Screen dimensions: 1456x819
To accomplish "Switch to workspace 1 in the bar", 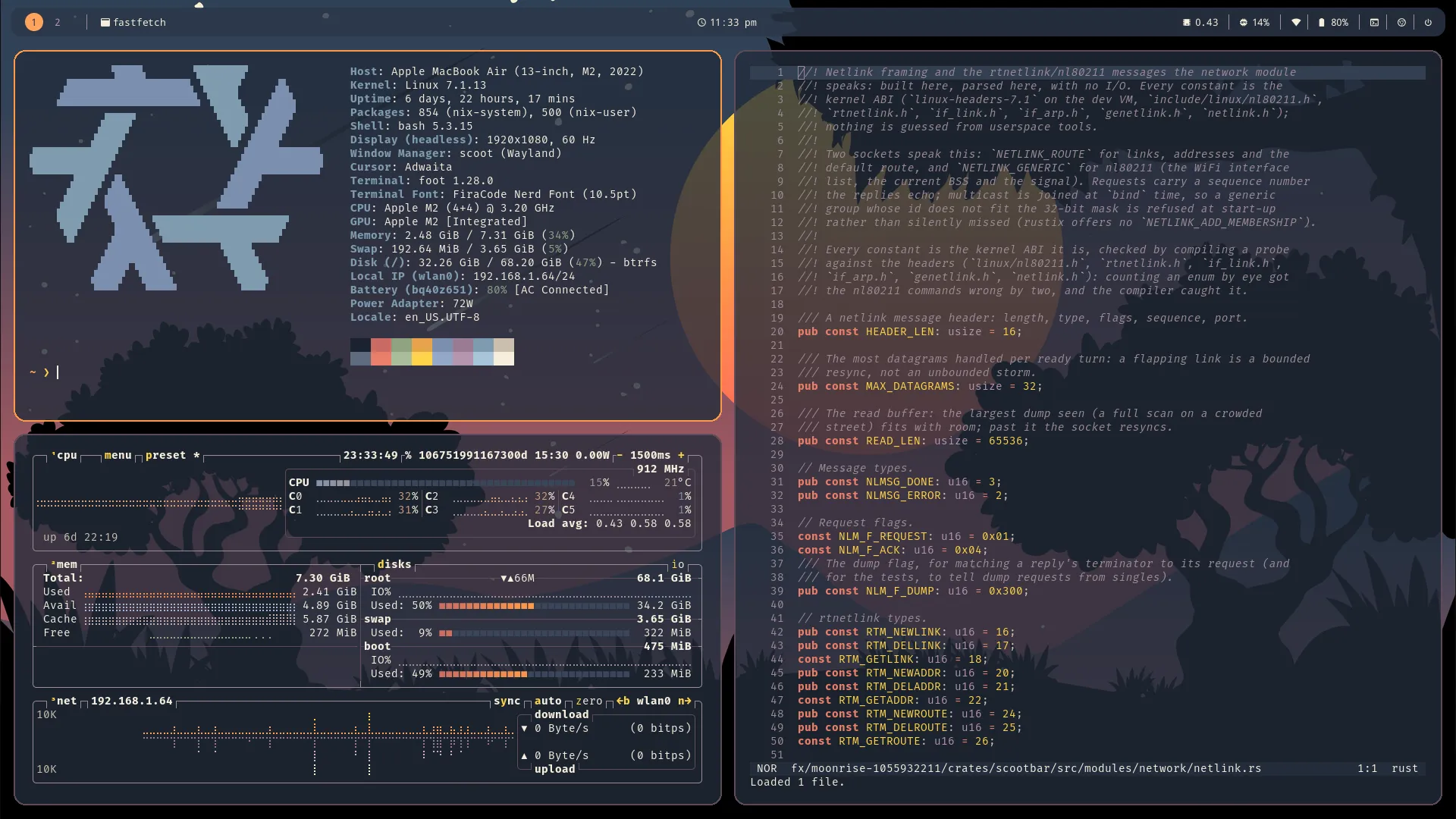I will 33,22.
